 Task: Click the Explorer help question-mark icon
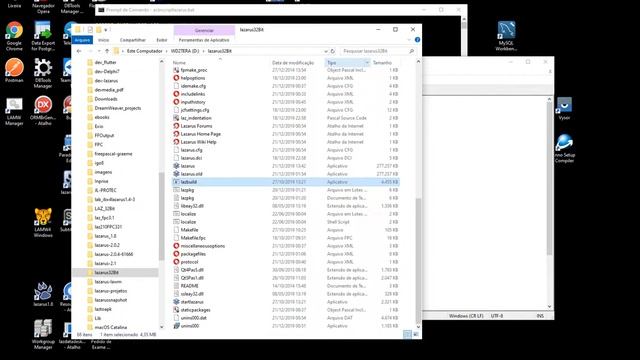coord(417,40)
